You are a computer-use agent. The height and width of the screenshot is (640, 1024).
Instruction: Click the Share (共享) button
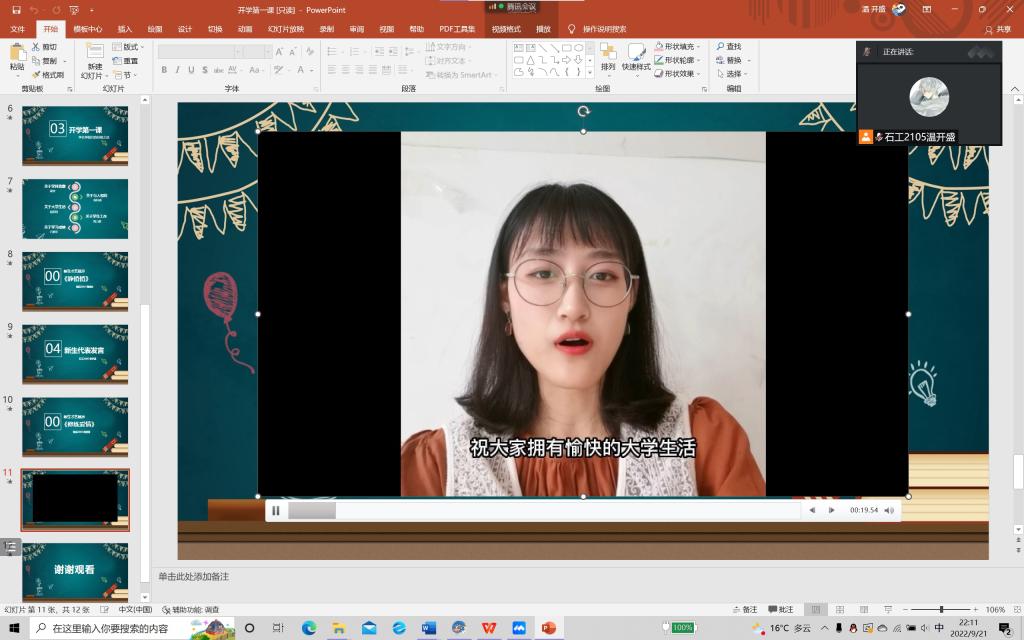point(997,29)
